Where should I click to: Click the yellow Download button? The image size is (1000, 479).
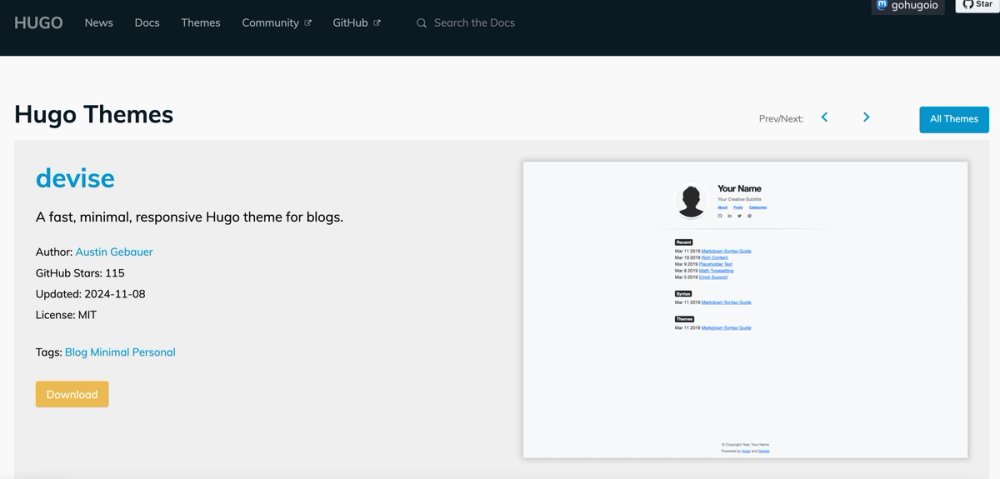tap(72, 394)
